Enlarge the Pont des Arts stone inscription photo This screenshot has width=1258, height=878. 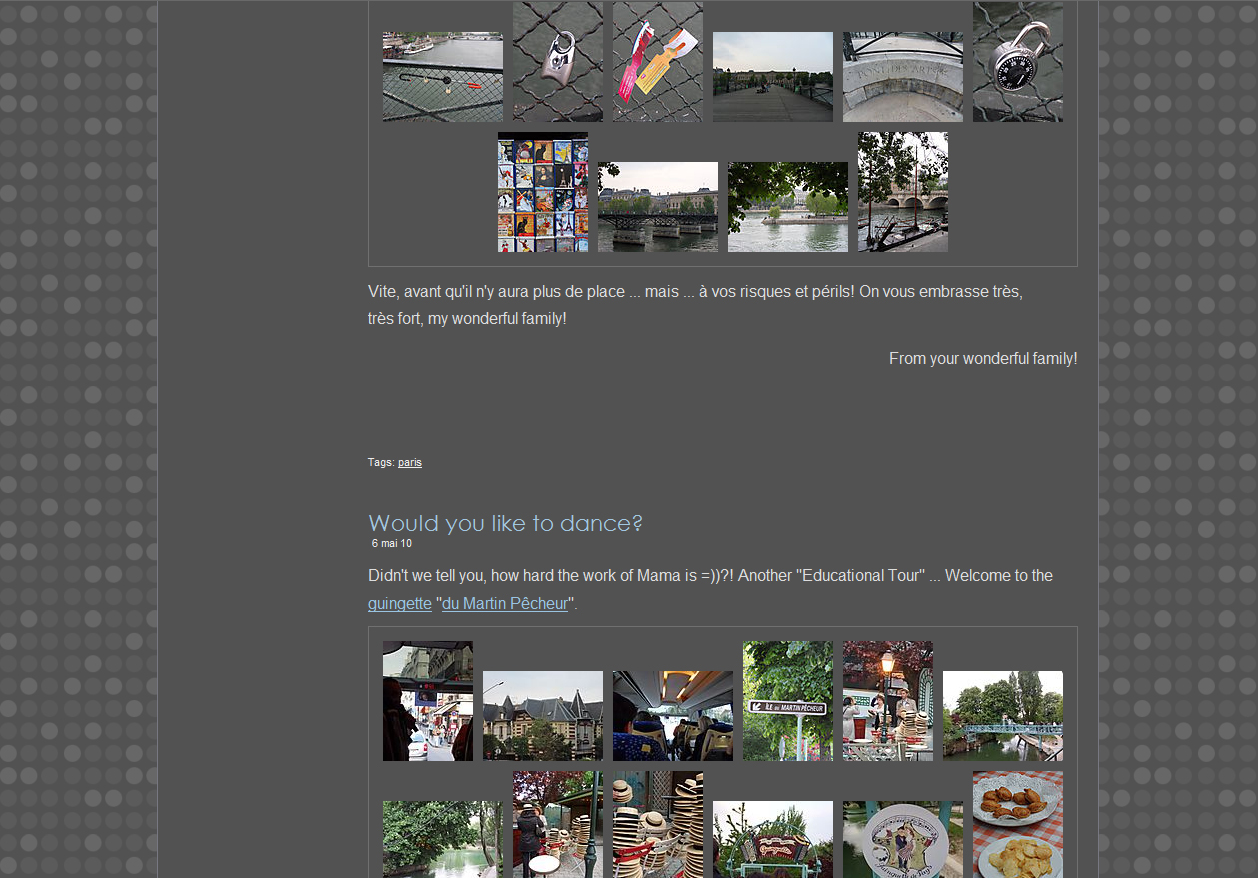[x=902, y=77]
